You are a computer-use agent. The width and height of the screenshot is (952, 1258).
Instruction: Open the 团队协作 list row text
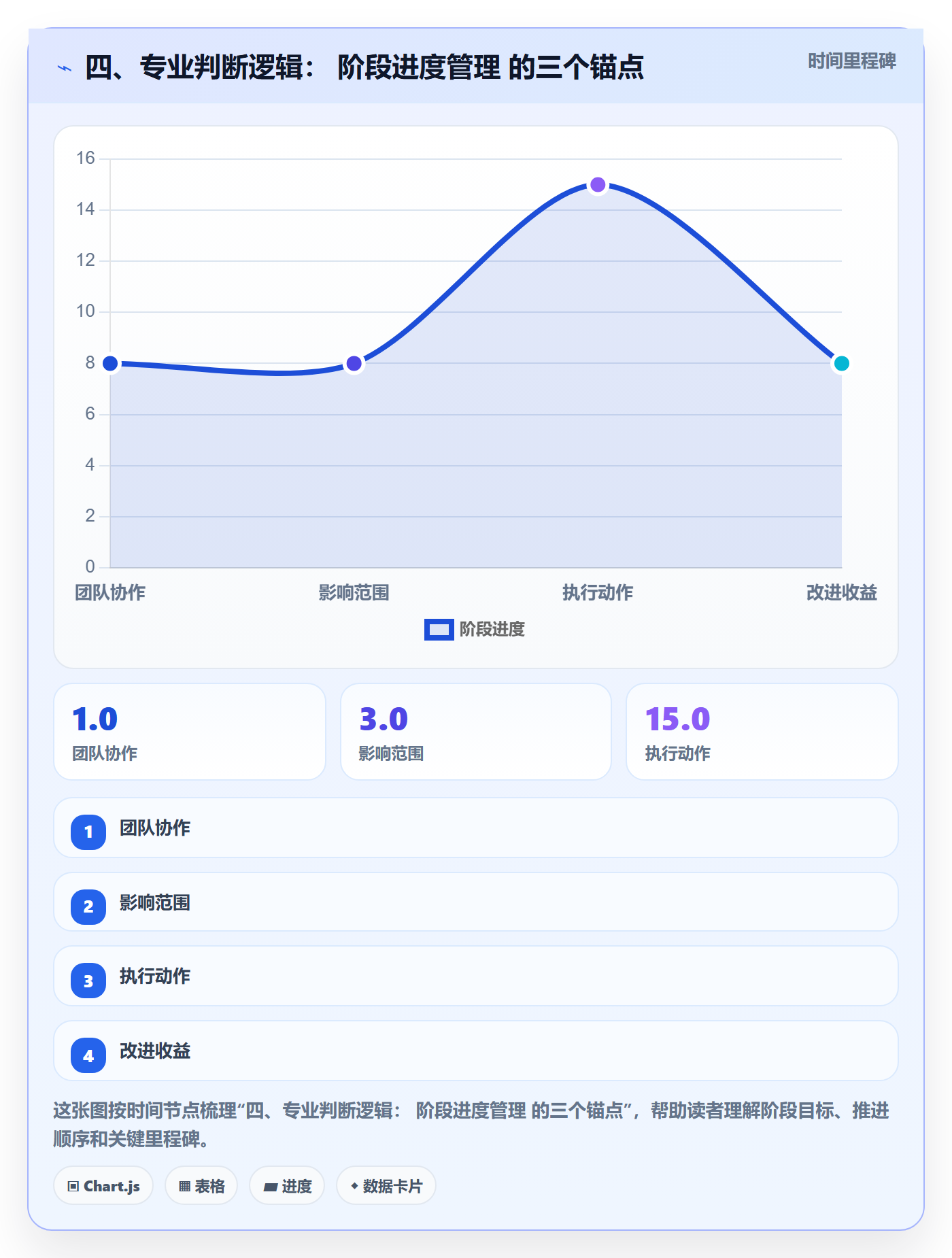point(155,828)
